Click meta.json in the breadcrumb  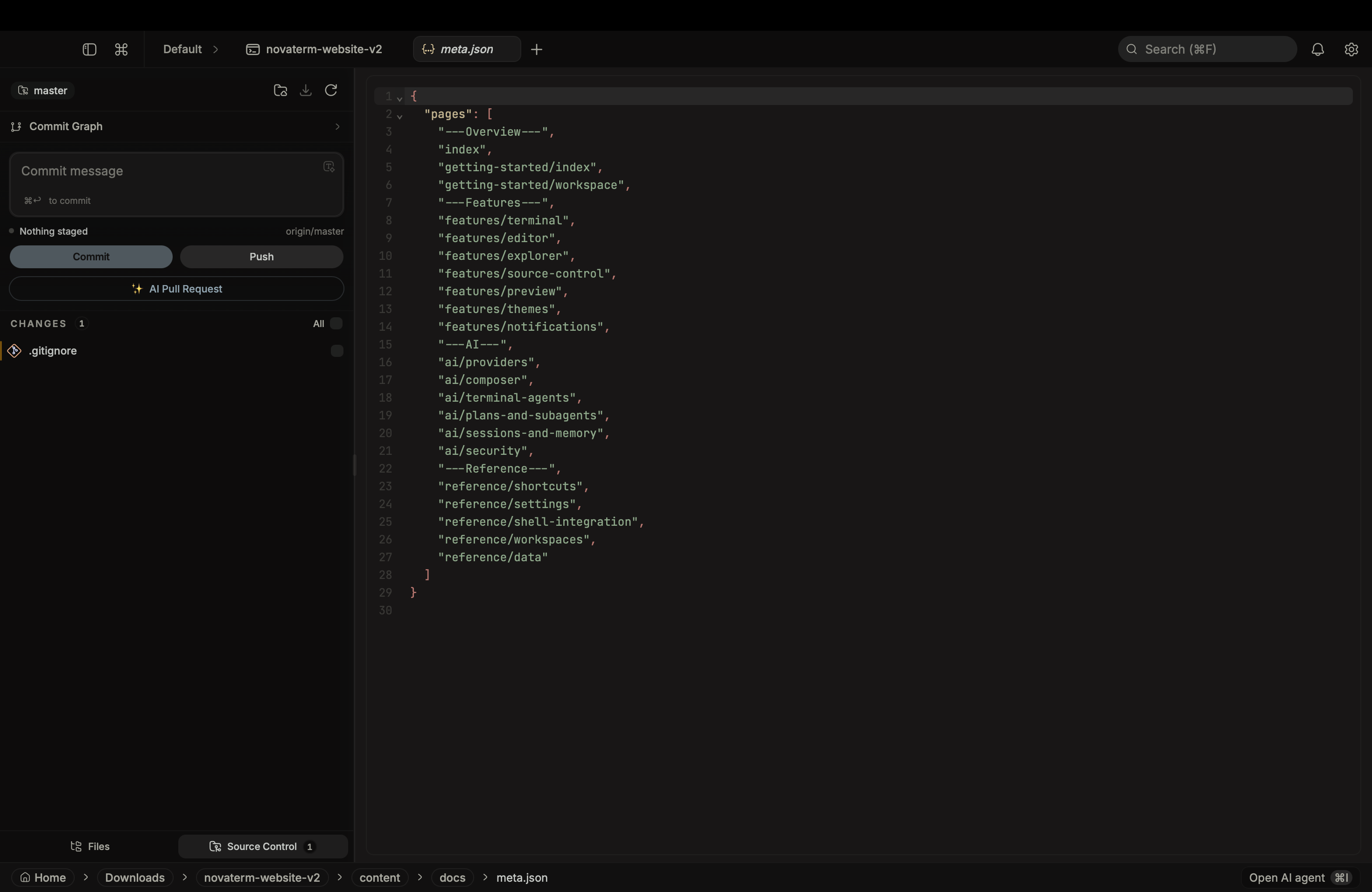tap(522, 878)
